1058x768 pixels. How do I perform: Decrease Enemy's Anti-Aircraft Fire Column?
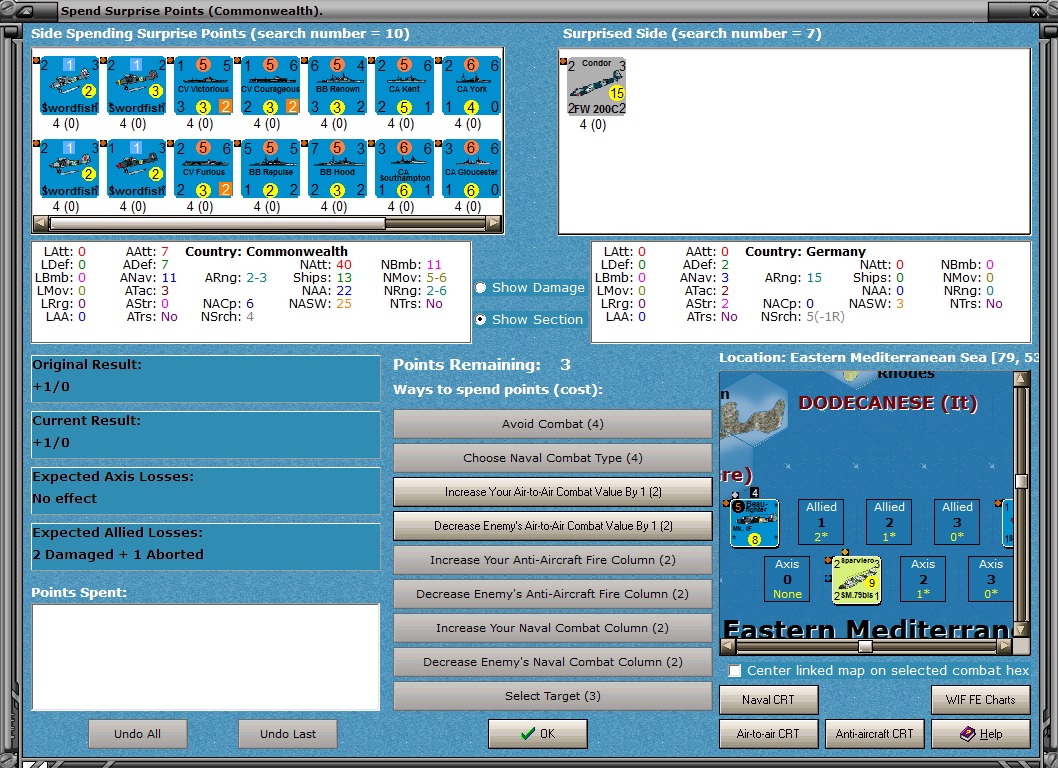coord(553,594)
